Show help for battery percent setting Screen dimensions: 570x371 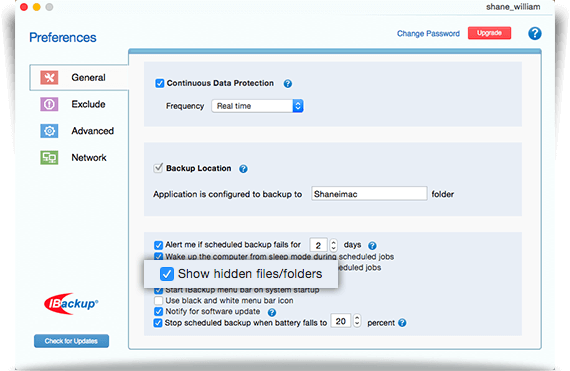click(x=402, y=323)
